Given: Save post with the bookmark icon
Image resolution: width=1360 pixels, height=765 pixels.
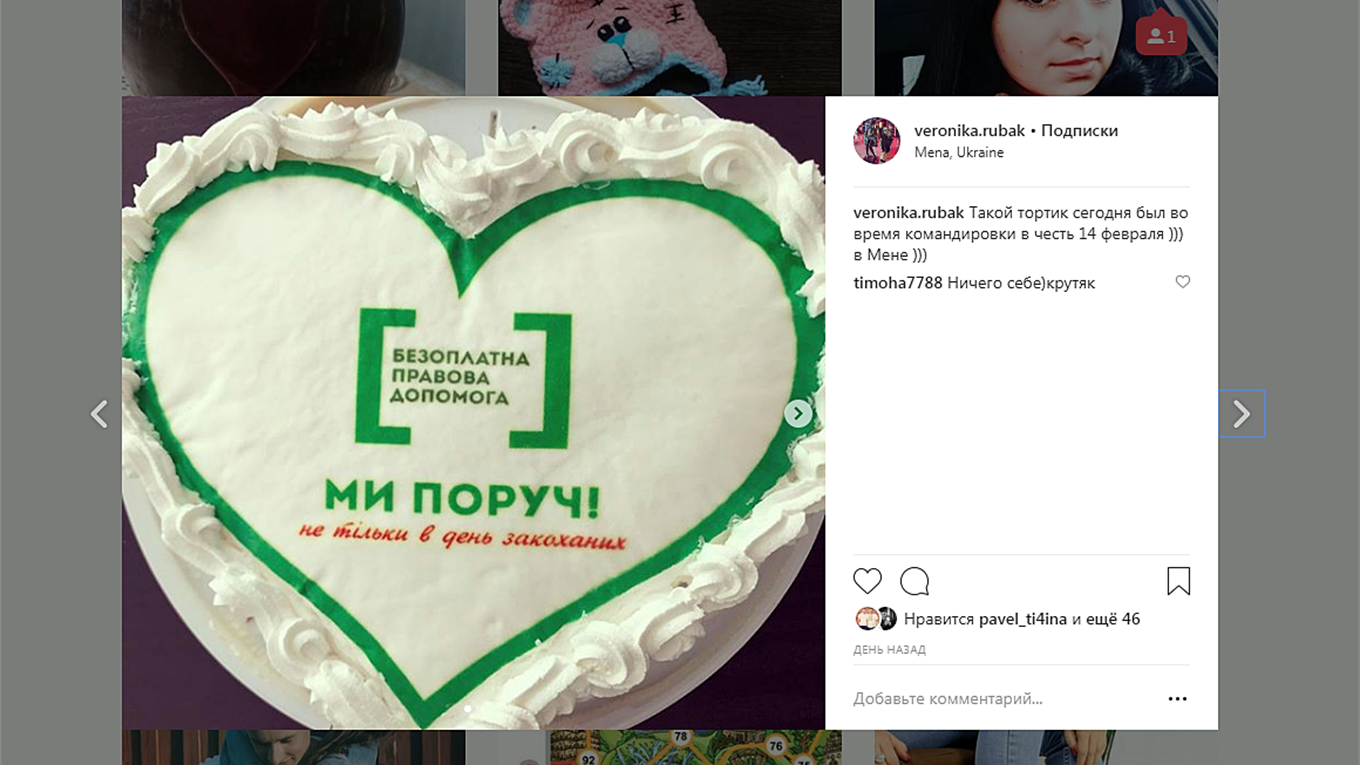Looking at the screenshot, I should tap(1178, 581).
